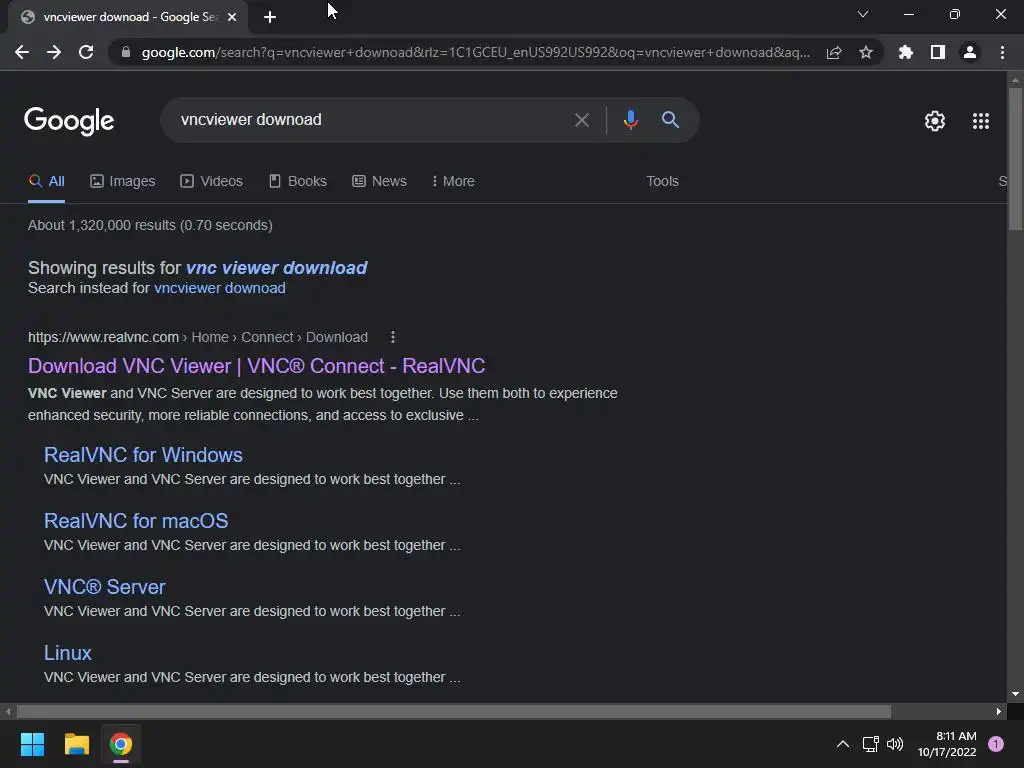1024x768 pixels.
Task: Switch to Images results
Action: 123,182
